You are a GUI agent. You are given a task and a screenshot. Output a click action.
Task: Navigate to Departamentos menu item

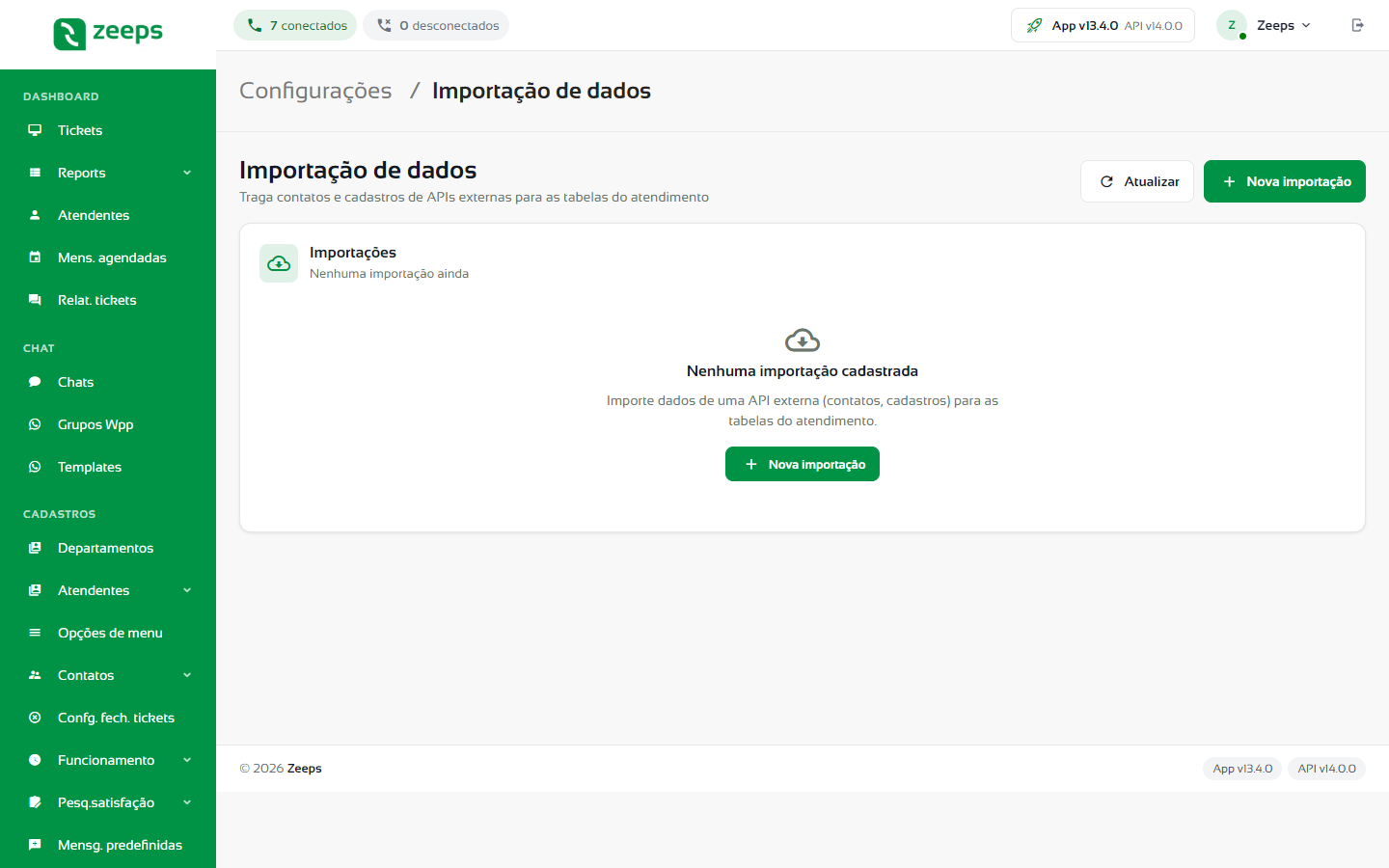click(x=108, y=548)
